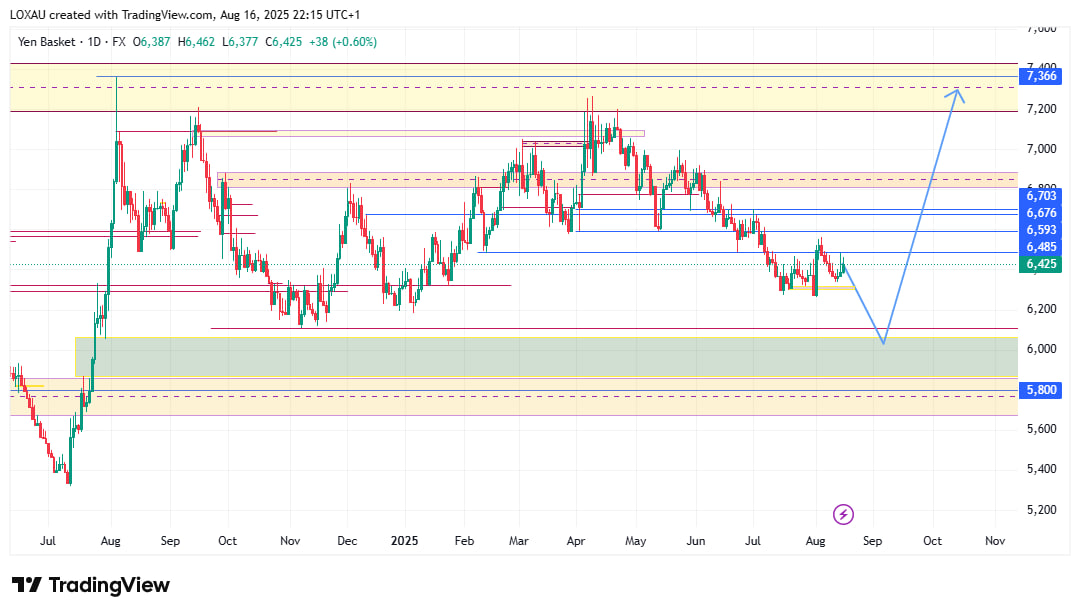This screenshot has width=1080, height=615.
Task: Click the Sep label near the end of the time axis
Action: click(872, 541)
